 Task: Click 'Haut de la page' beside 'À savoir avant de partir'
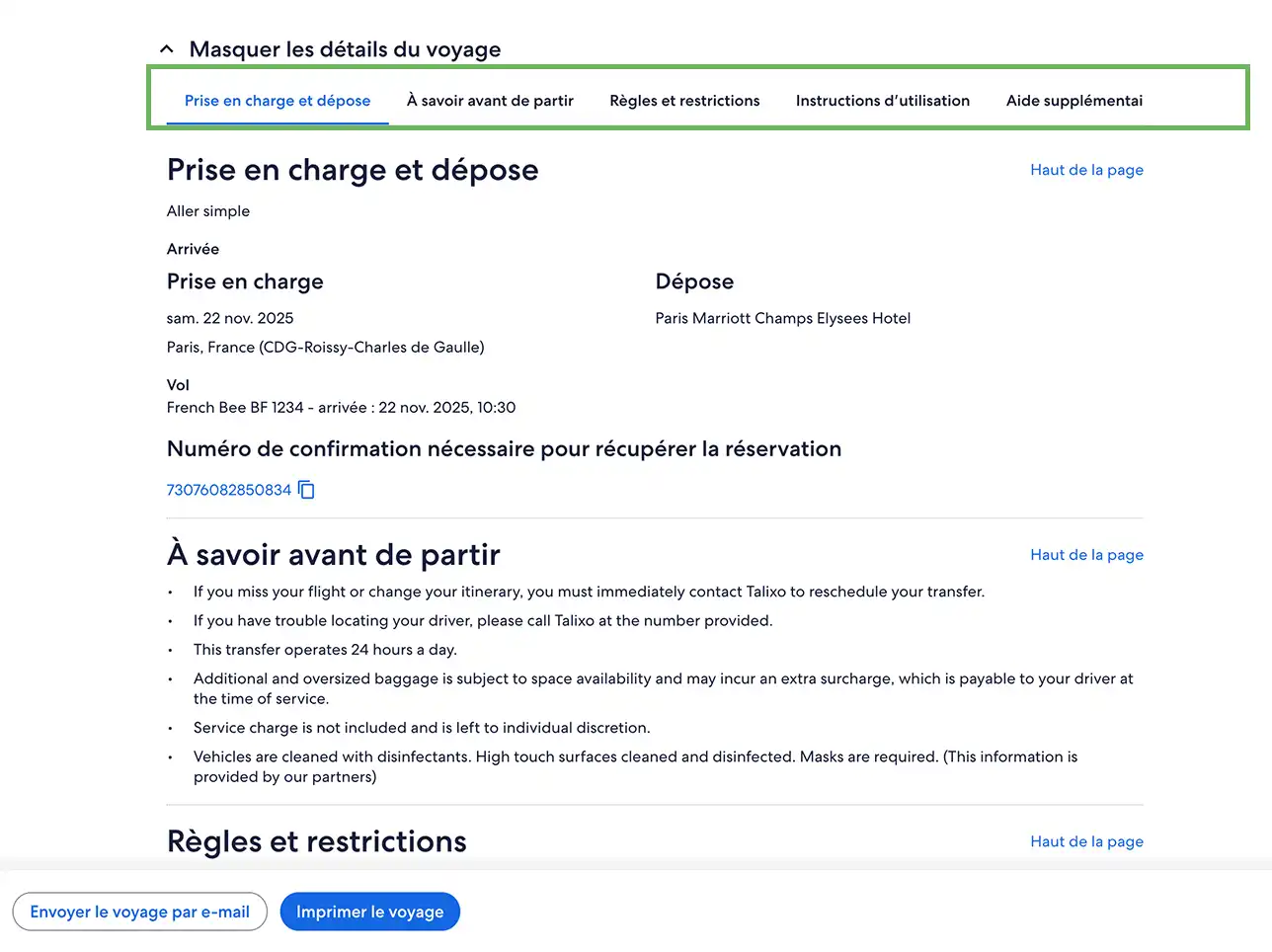pyautogui.click(x=1086, y=555)
